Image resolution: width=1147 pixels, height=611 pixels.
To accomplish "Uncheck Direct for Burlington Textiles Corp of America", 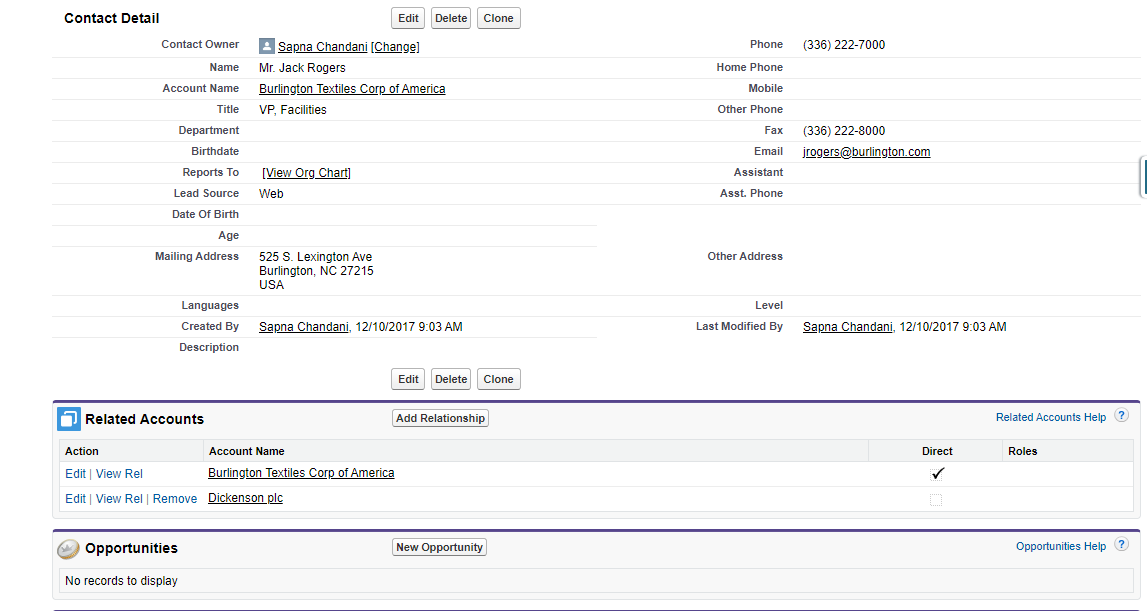I will coord(936,473).
